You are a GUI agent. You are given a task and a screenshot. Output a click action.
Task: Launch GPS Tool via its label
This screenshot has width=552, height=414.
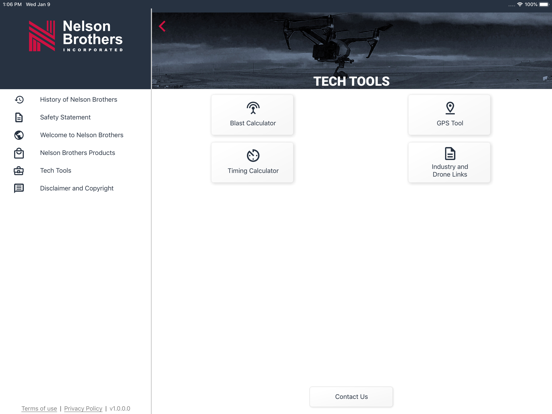(450, 123)
